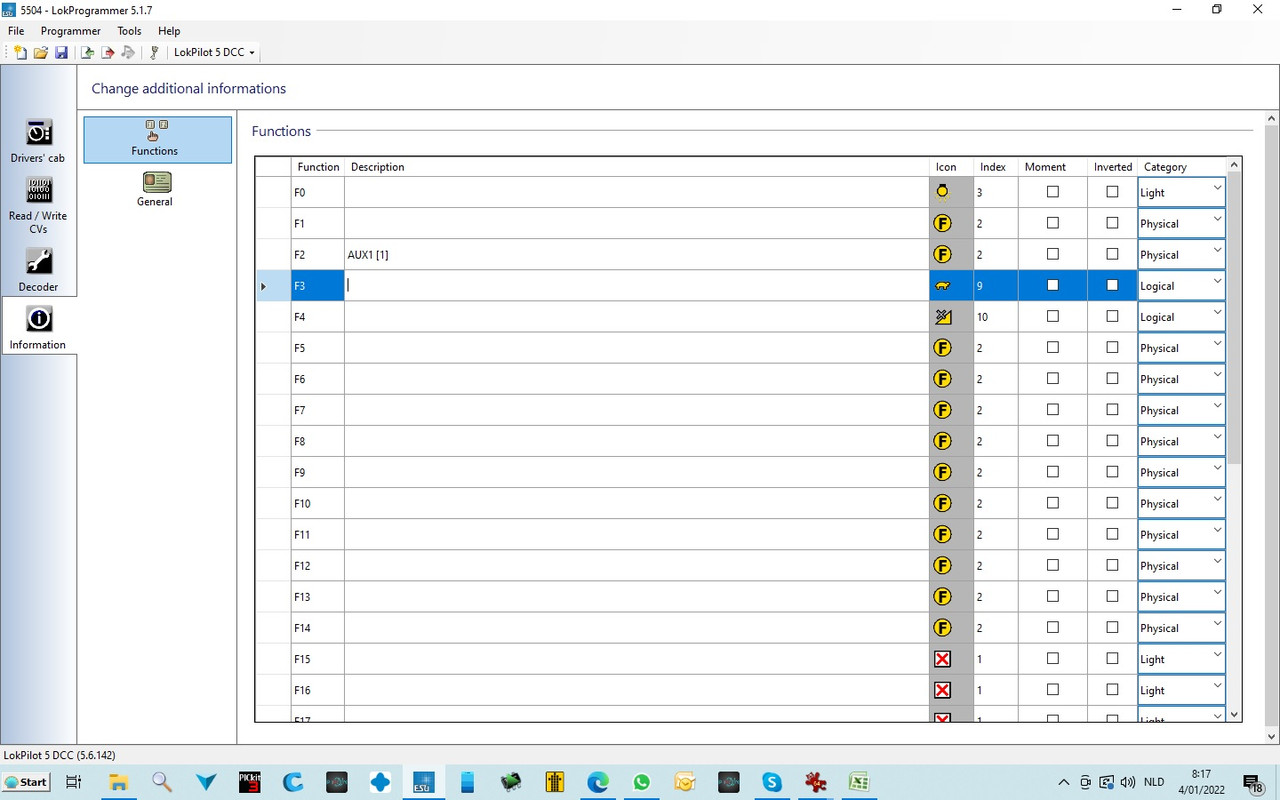Open the Tools menu
Screen dimensions: 1280x800
coord(129,31)
